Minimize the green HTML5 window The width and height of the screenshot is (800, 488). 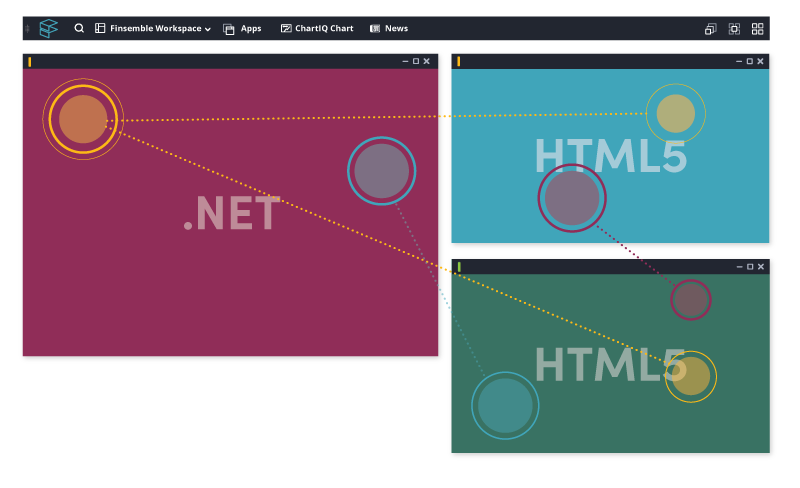click(x=739, y=266)
